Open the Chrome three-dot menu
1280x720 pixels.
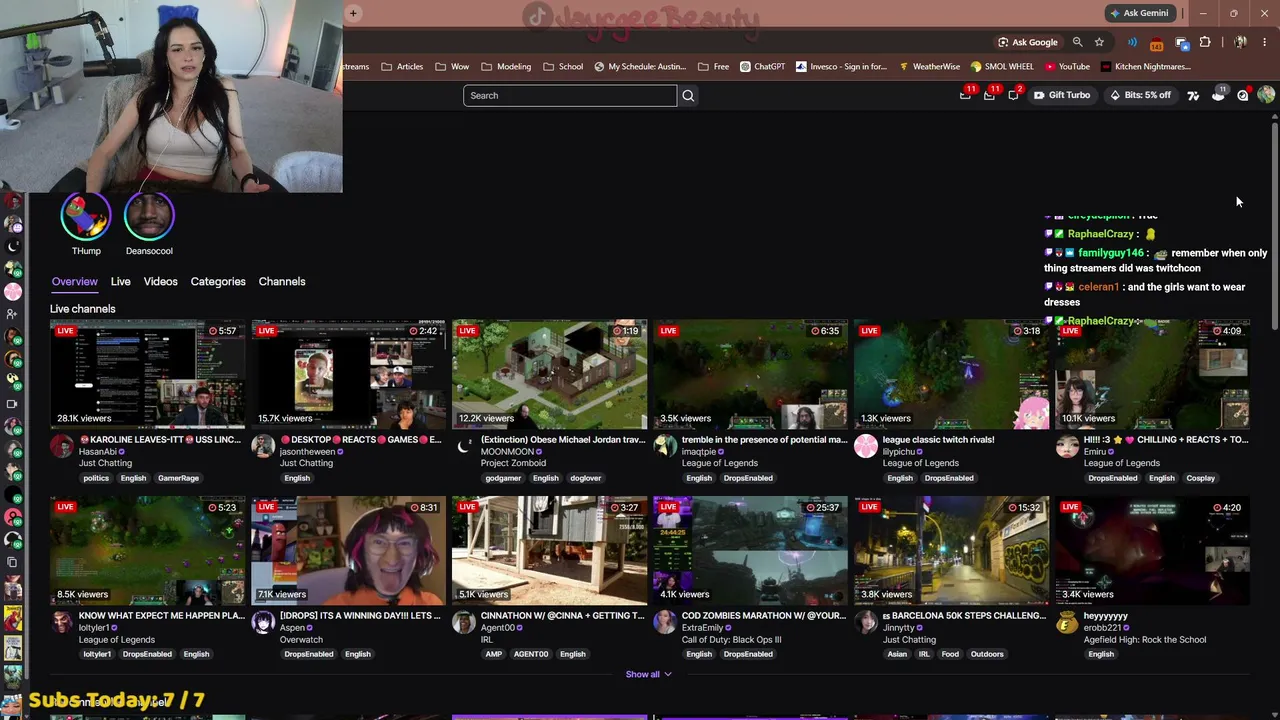pos(1264,42)
